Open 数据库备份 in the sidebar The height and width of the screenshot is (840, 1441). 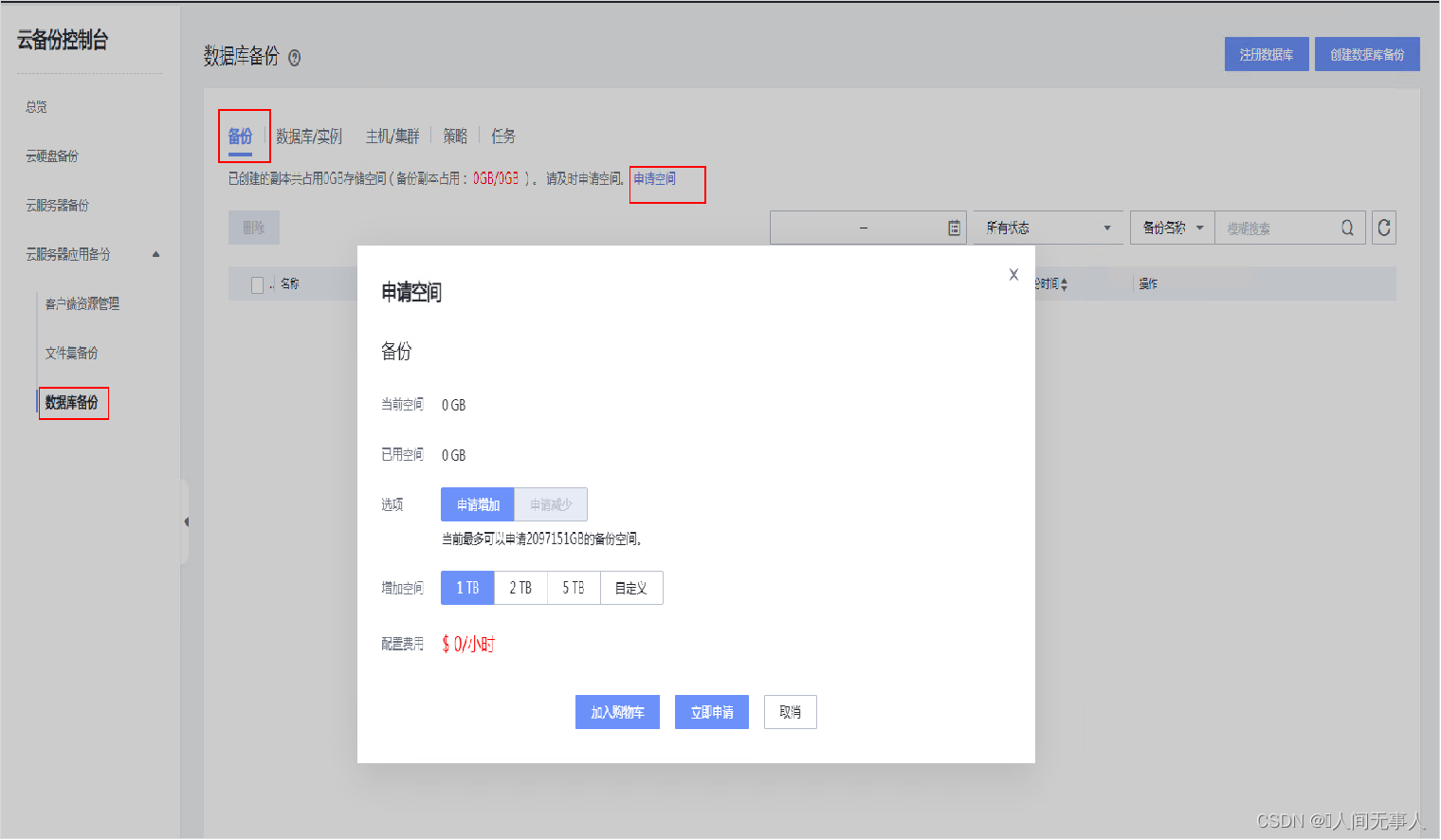click(x=72, y=403)
